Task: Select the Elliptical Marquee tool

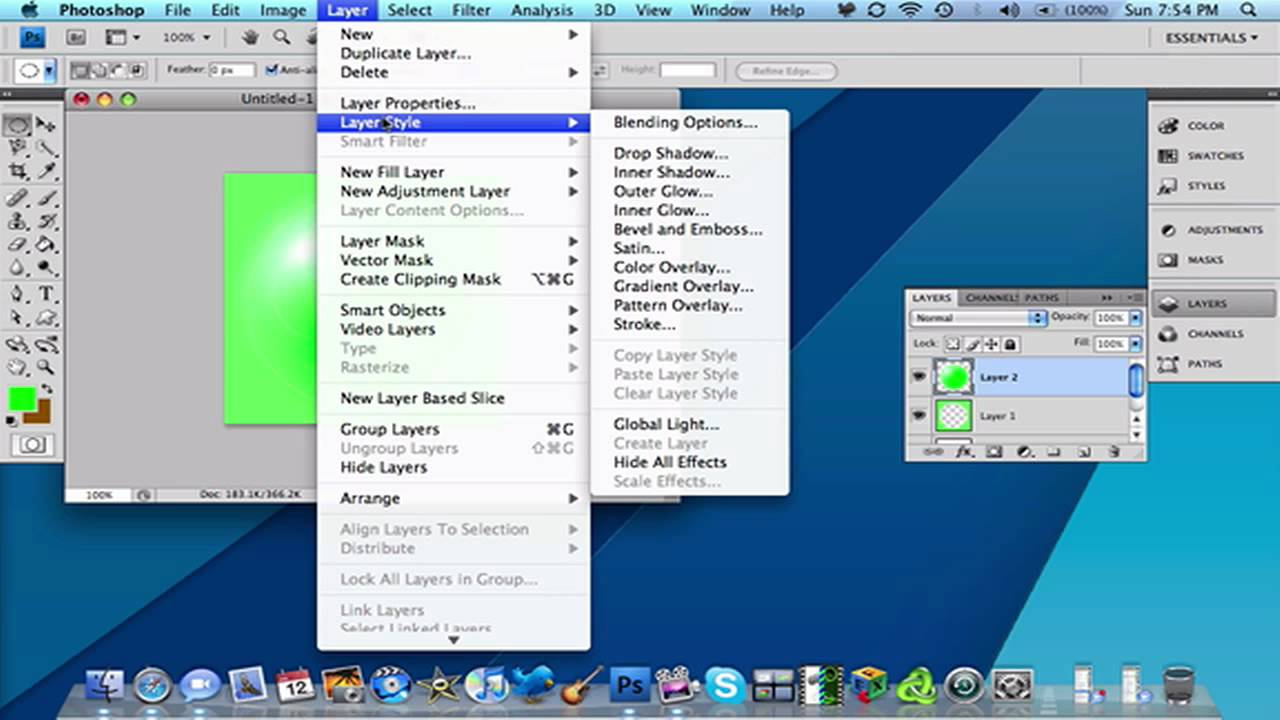Action: click(x=17, y=125)
